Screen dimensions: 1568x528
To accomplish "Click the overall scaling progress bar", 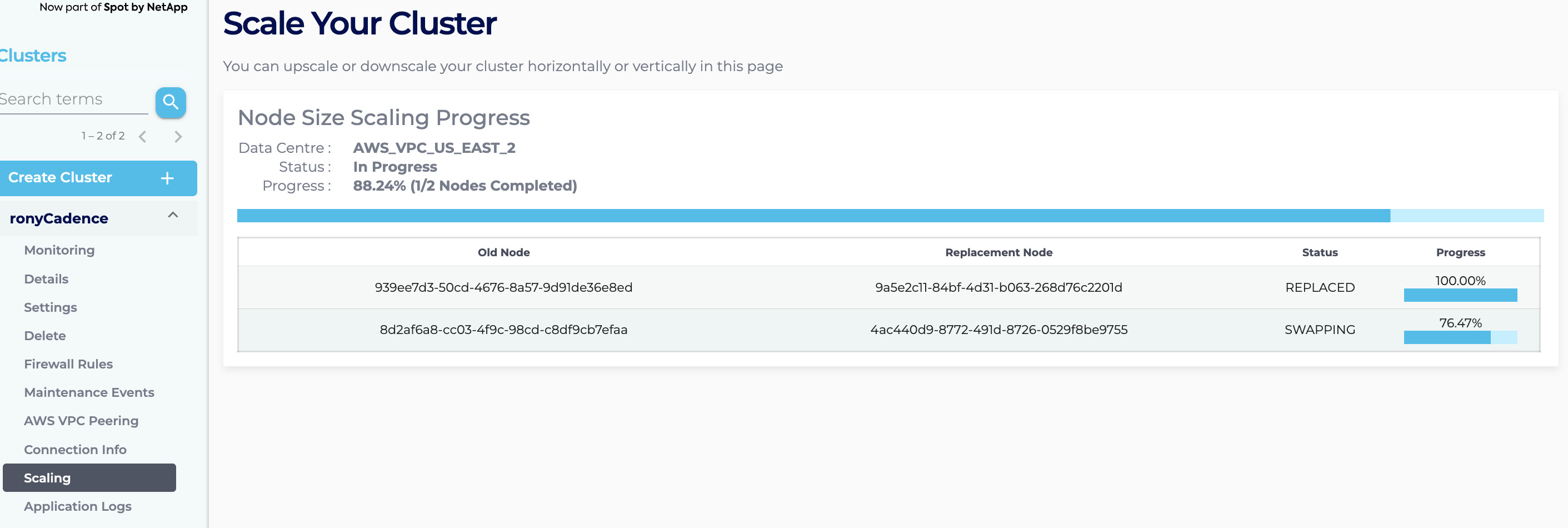I will [890, 216].
